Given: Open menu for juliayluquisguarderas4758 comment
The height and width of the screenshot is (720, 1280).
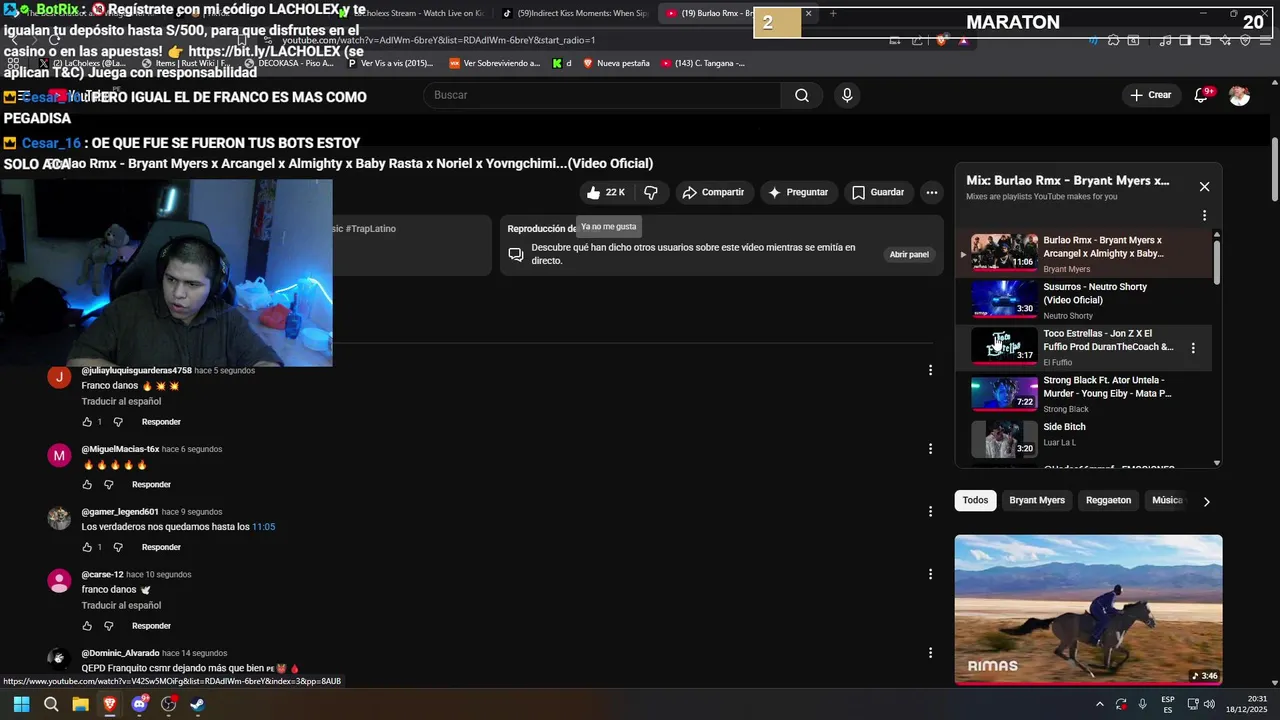Looking at the screenshot, I should point(930,370).
